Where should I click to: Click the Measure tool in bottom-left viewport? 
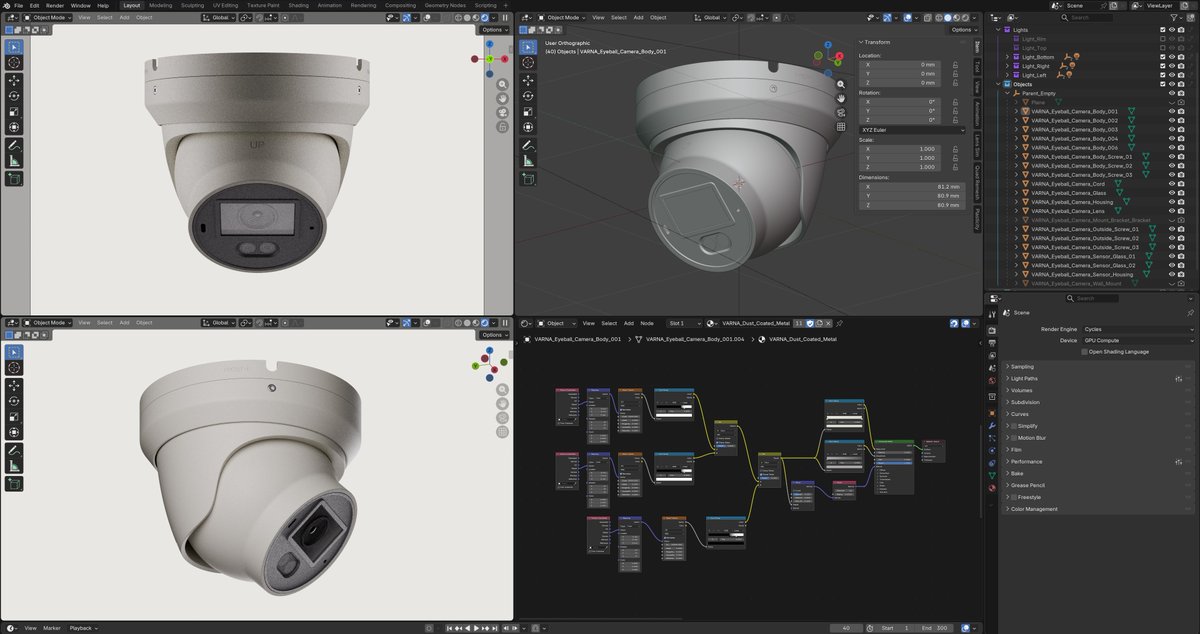pos(14,466)
